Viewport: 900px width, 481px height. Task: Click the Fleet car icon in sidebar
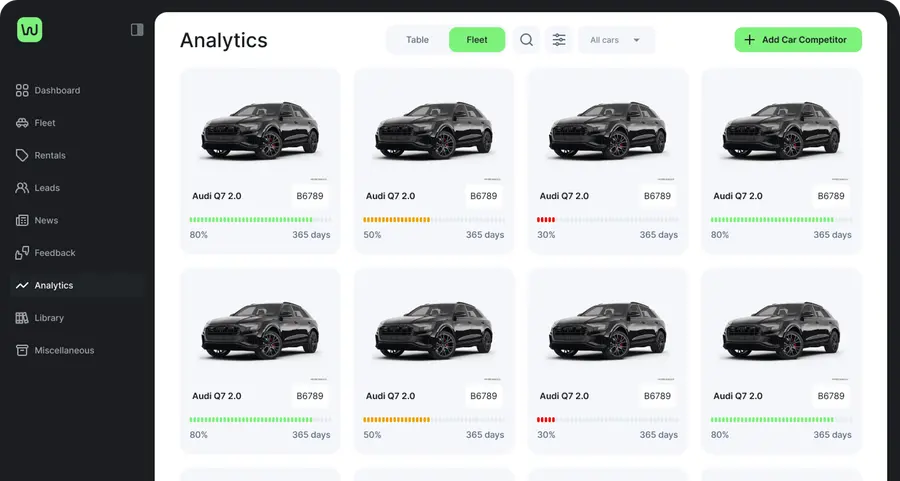coord(22,123)
